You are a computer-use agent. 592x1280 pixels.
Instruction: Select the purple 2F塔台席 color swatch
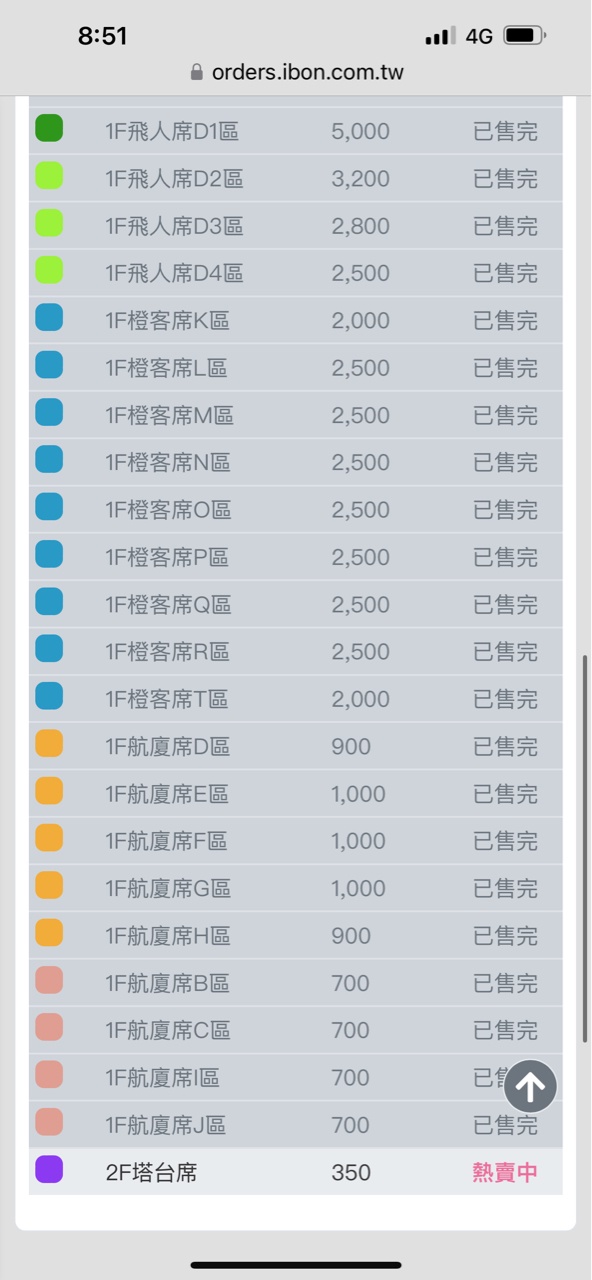[x=49, y=1169]
